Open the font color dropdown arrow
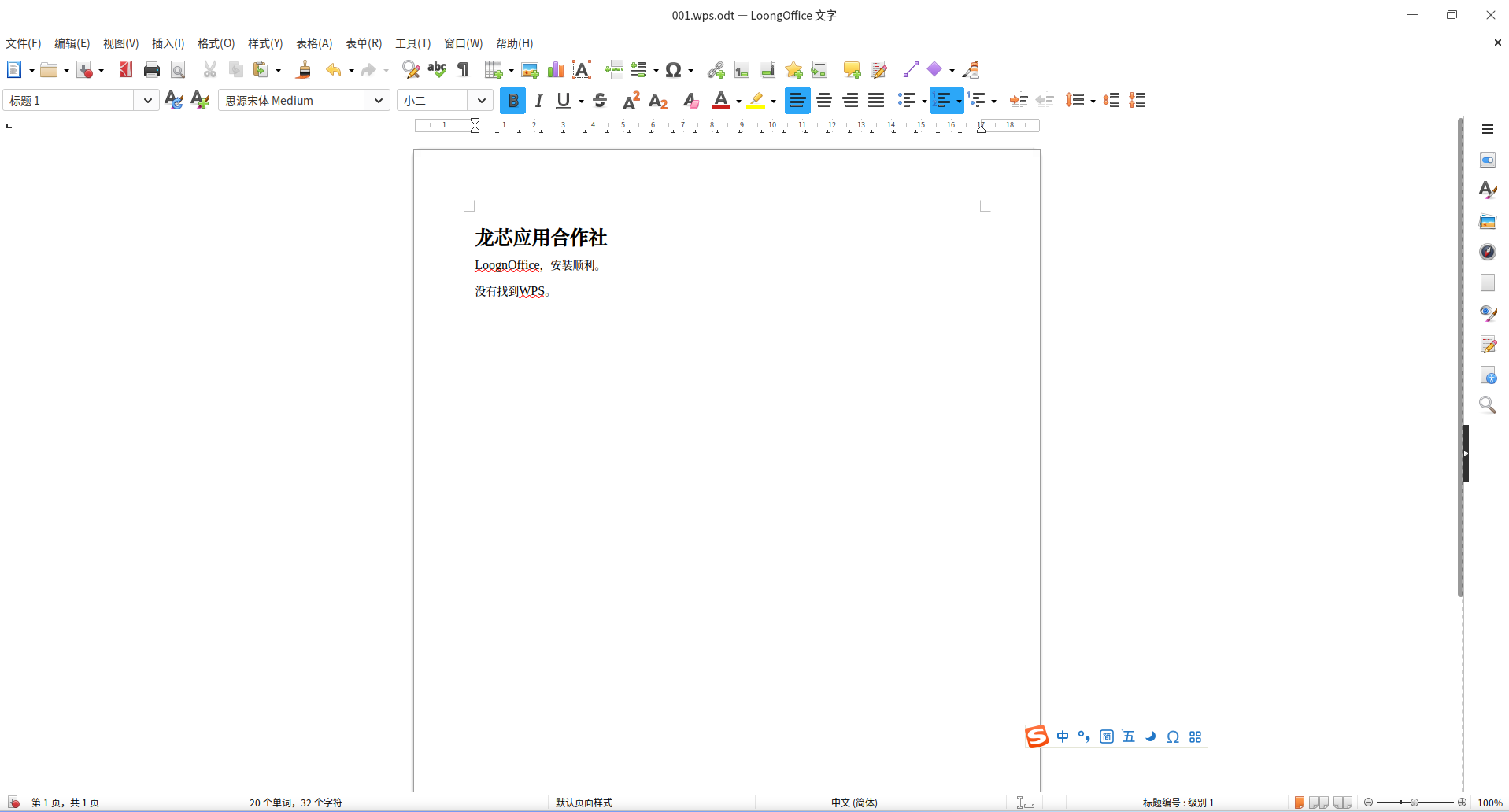This screenshot has height=812, width=1509. 738,101
